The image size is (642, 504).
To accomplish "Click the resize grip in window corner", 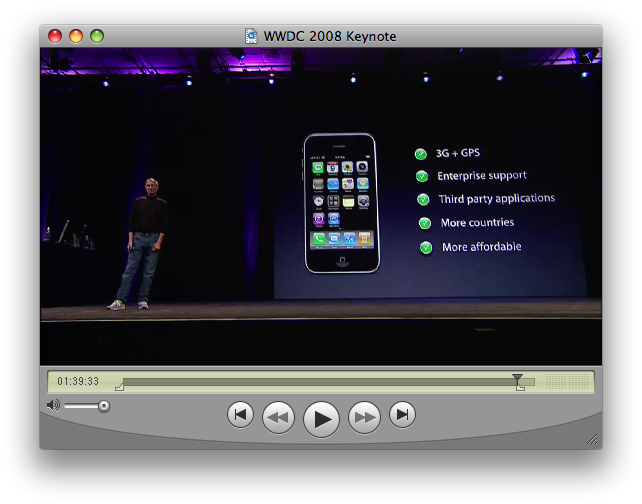I will [592, 439].
